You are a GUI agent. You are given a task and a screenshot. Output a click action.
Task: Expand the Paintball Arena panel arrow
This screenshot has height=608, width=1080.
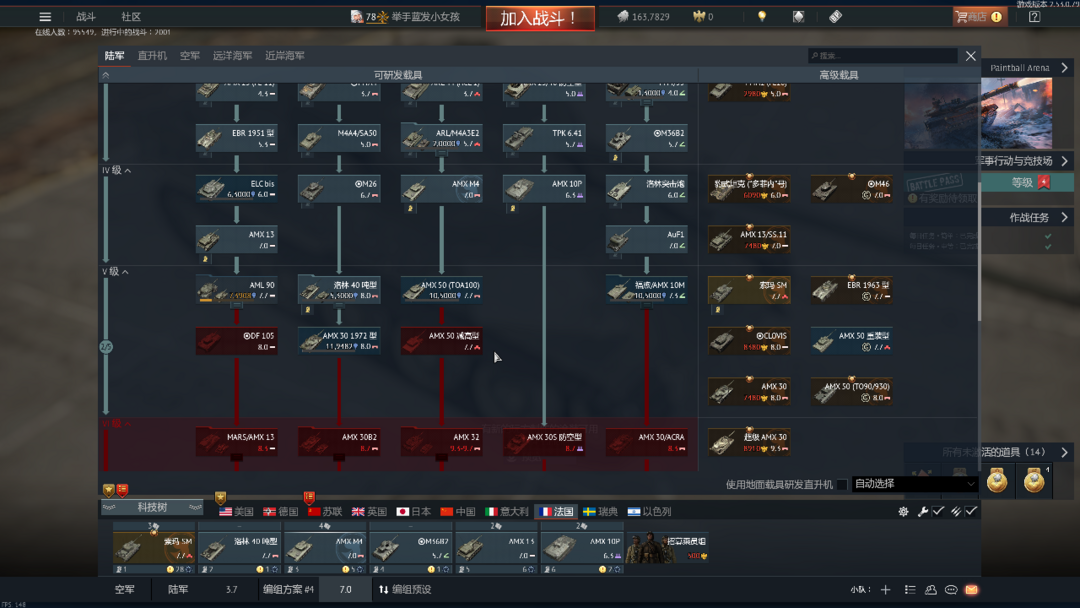click(1064, 68)
